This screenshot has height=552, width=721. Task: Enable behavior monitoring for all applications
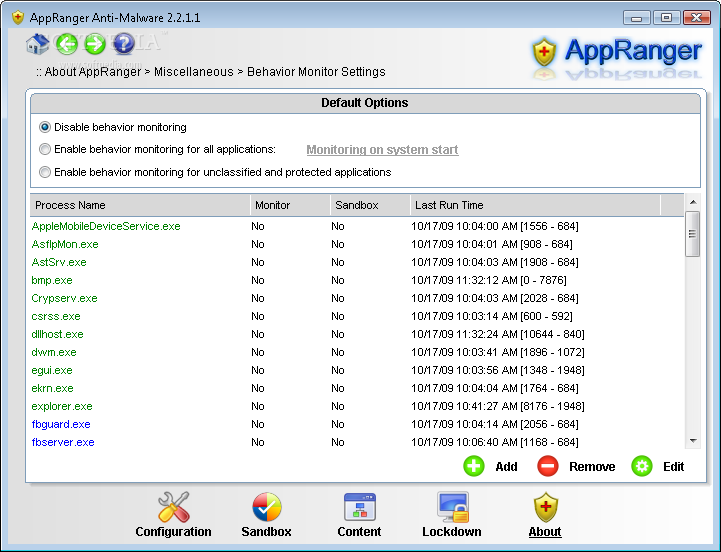(x=45, y=150)
